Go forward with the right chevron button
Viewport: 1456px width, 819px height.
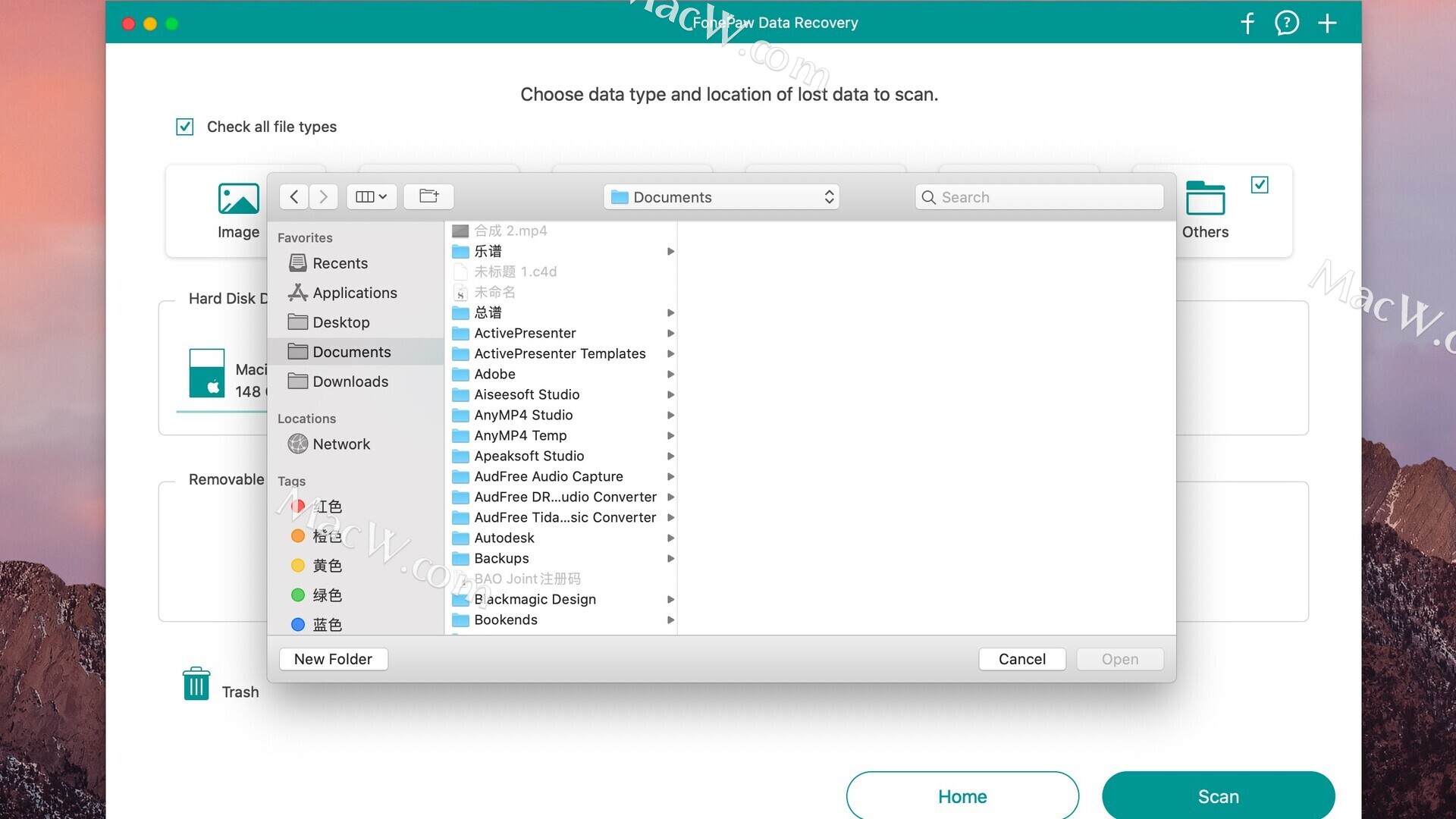pyautogui.click(x=324, y=197)
